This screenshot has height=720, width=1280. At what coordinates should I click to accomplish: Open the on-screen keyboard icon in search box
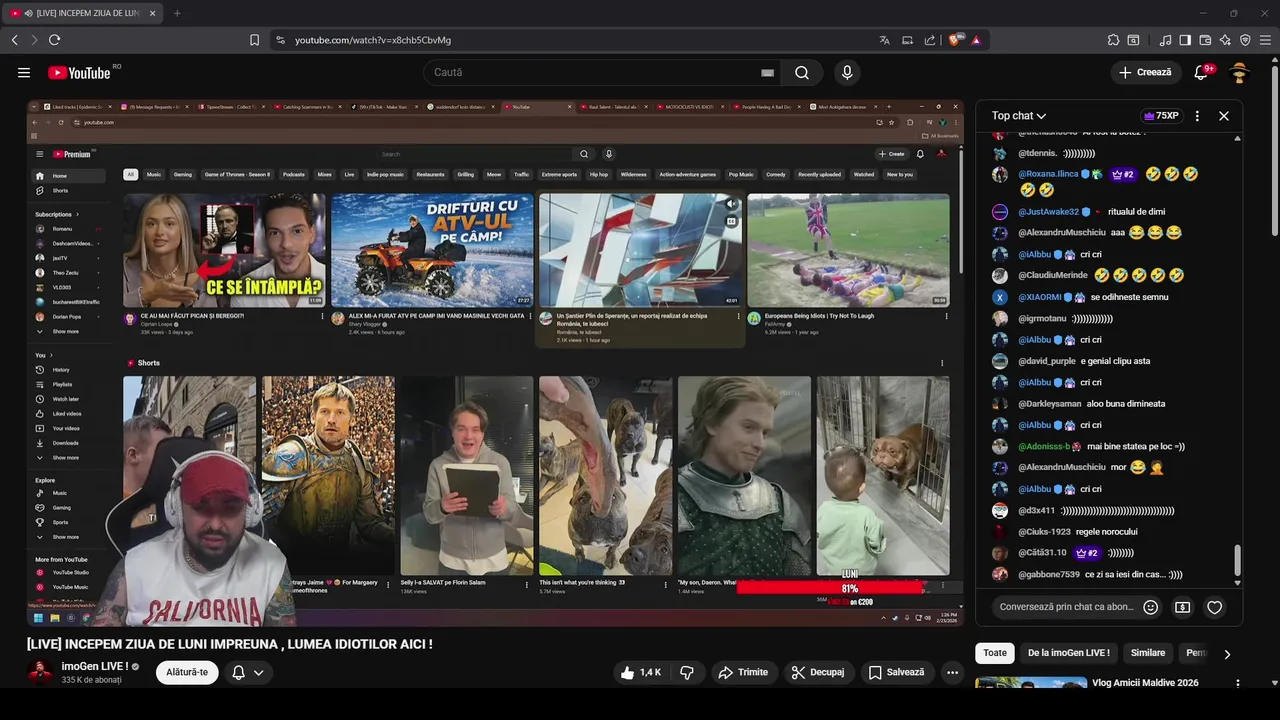point(767,72)
